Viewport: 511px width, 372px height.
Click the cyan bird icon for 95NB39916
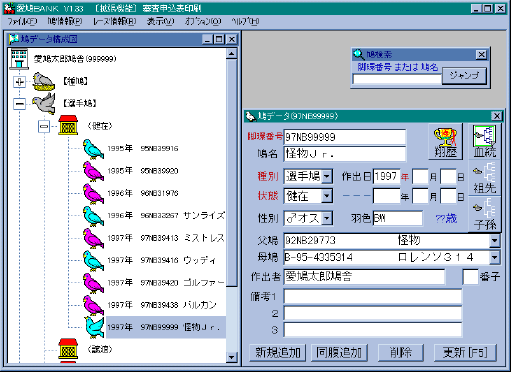93,149
